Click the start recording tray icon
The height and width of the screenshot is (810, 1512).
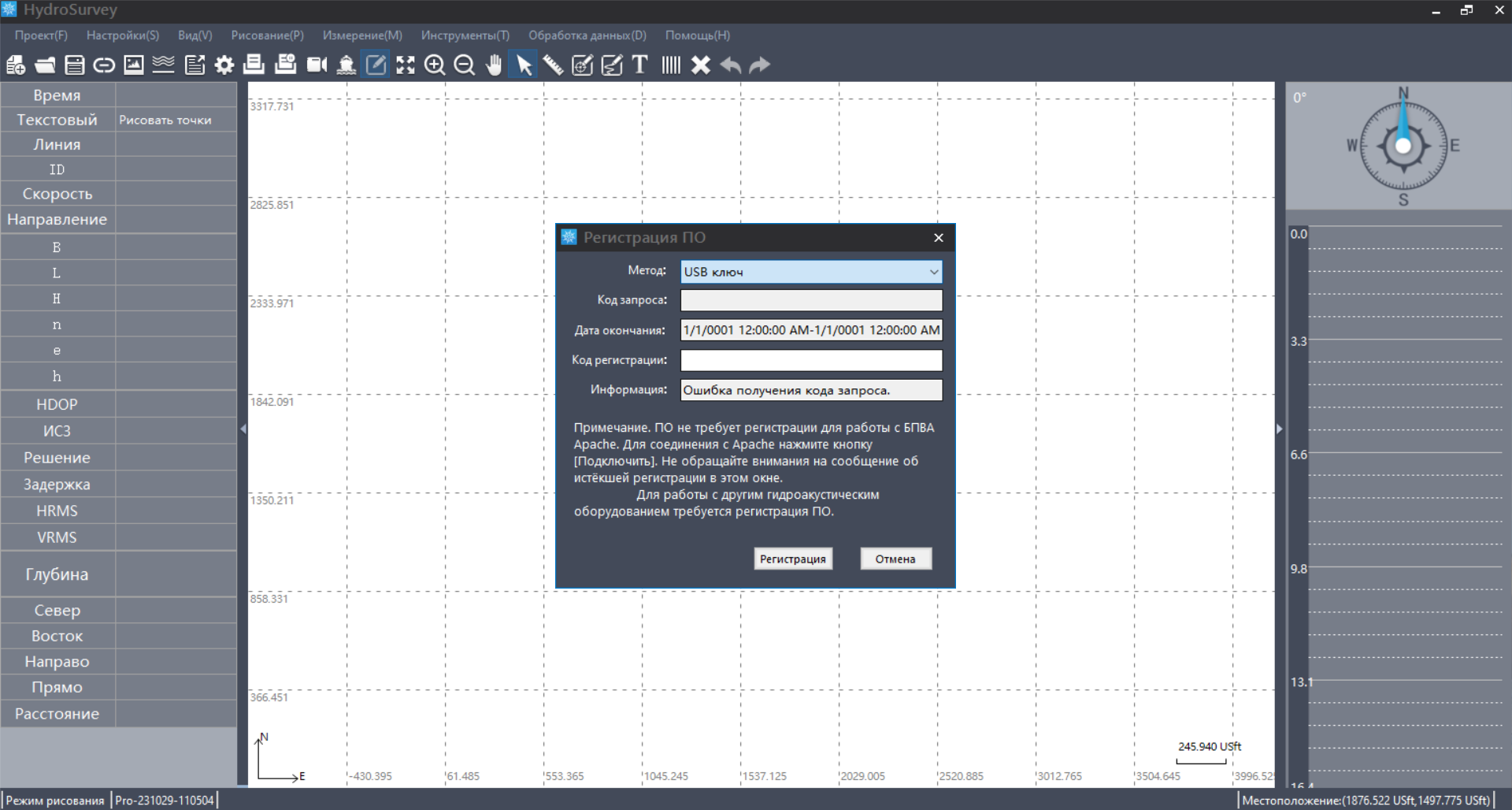coord(254,65)
